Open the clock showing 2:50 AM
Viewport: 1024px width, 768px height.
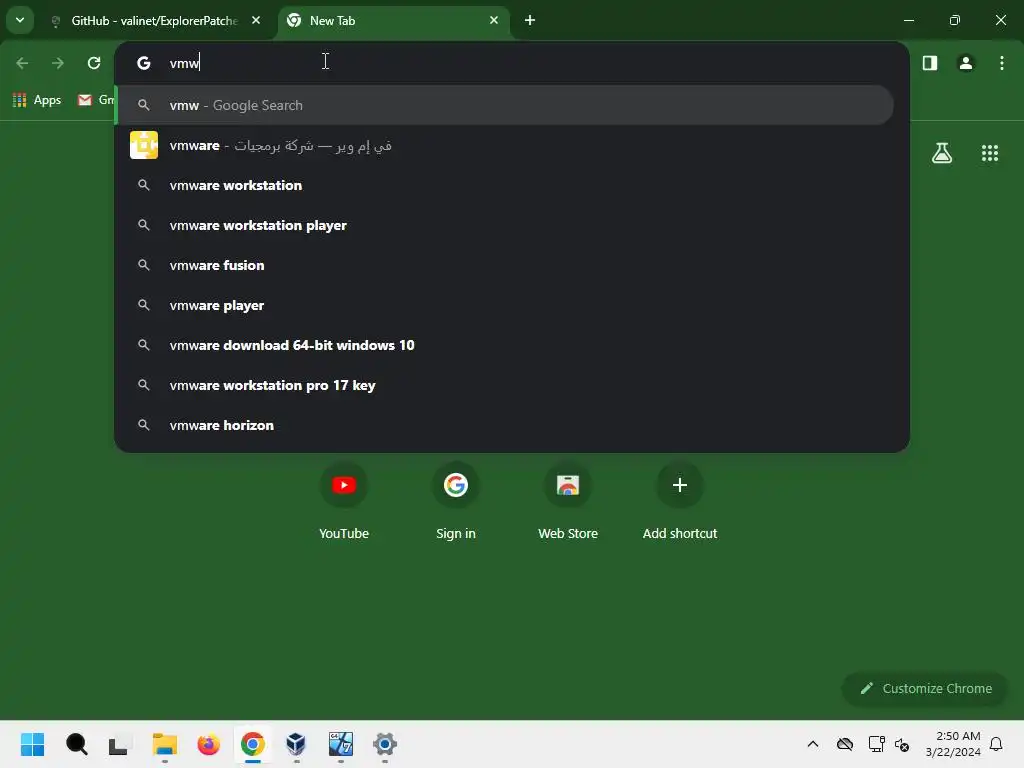pos(952,744)
